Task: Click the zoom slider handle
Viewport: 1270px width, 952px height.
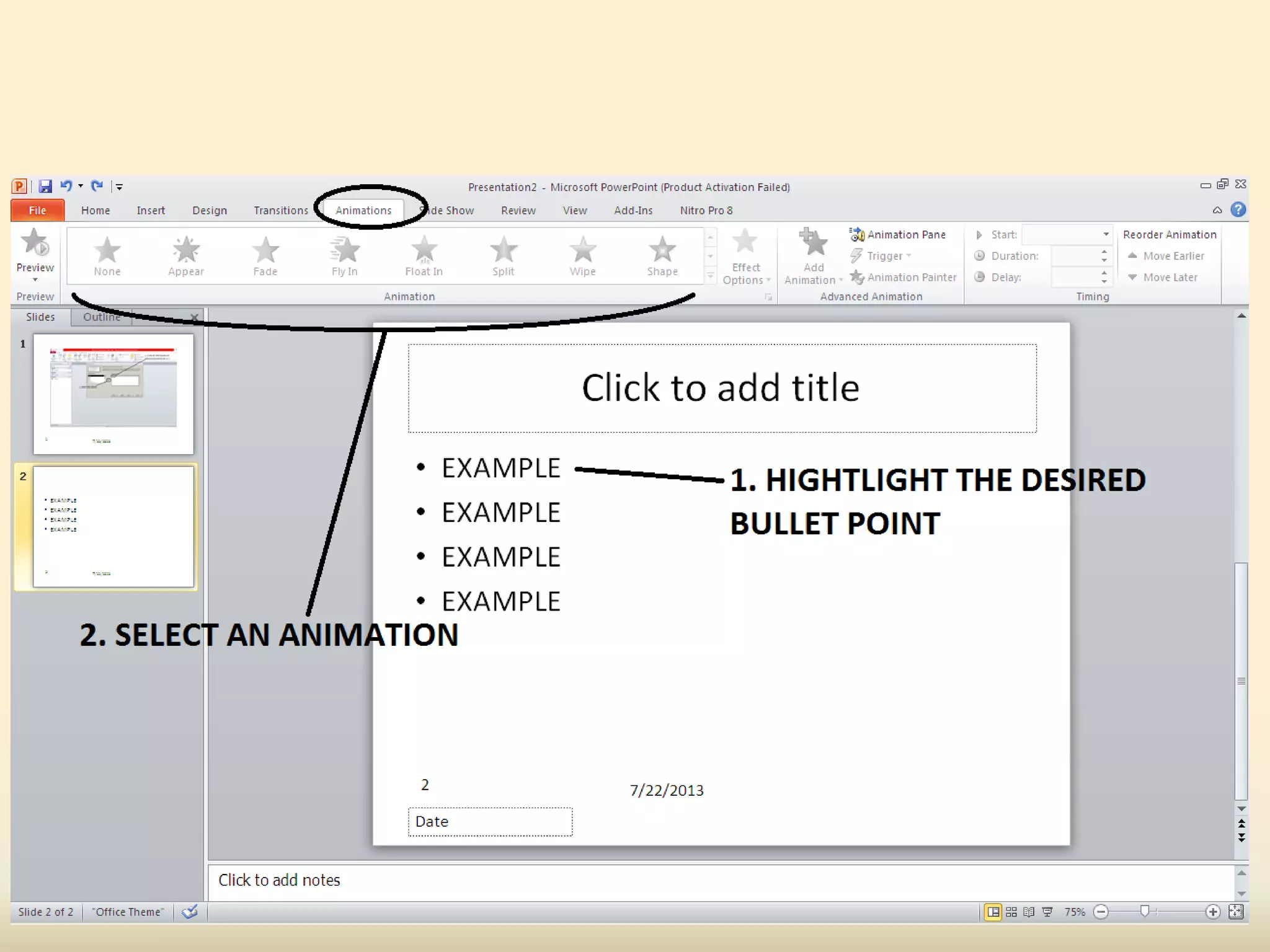Action: [1145, 910]
